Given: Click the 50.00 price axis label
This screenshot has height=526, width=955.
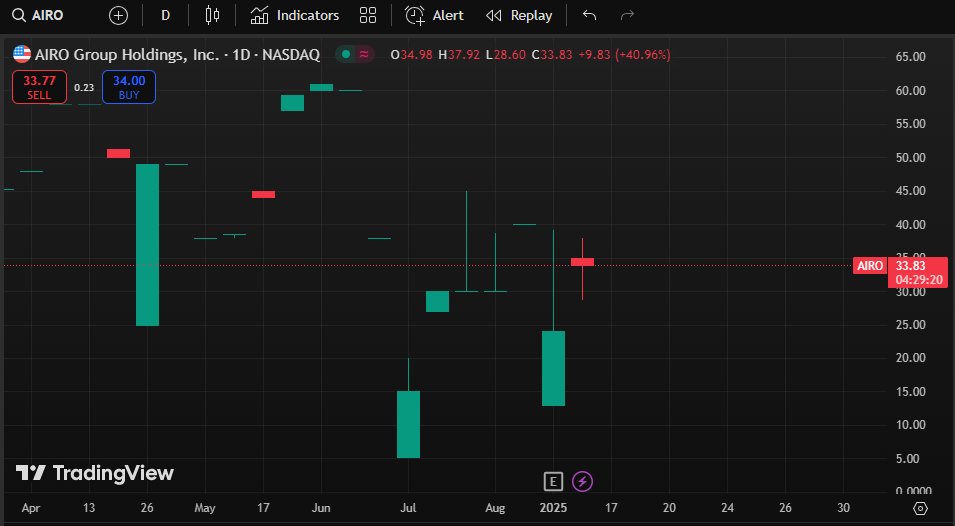Looking at the screenshot, I should coord(911,157).
